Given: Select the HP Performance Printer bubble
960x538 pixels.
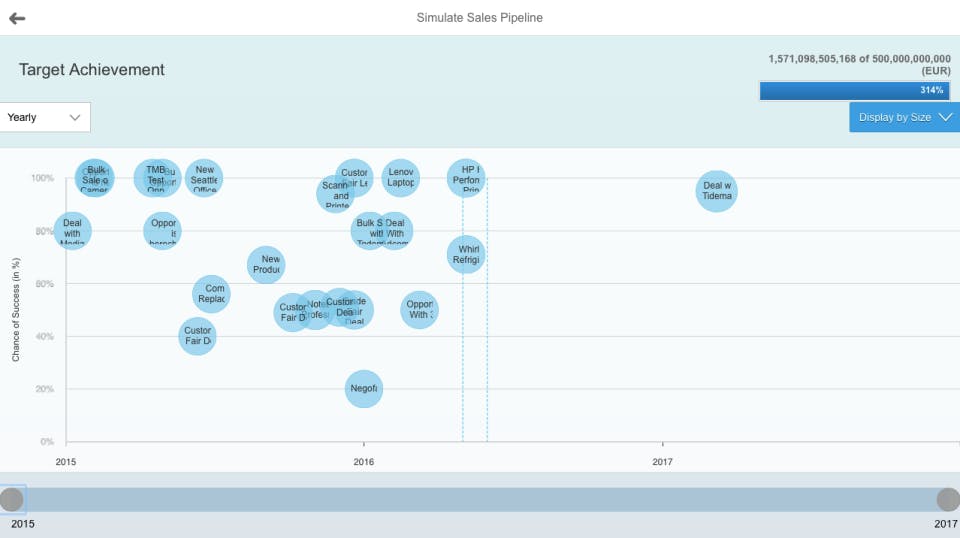Looking at the screenshot, I should (x=466, y=178).
